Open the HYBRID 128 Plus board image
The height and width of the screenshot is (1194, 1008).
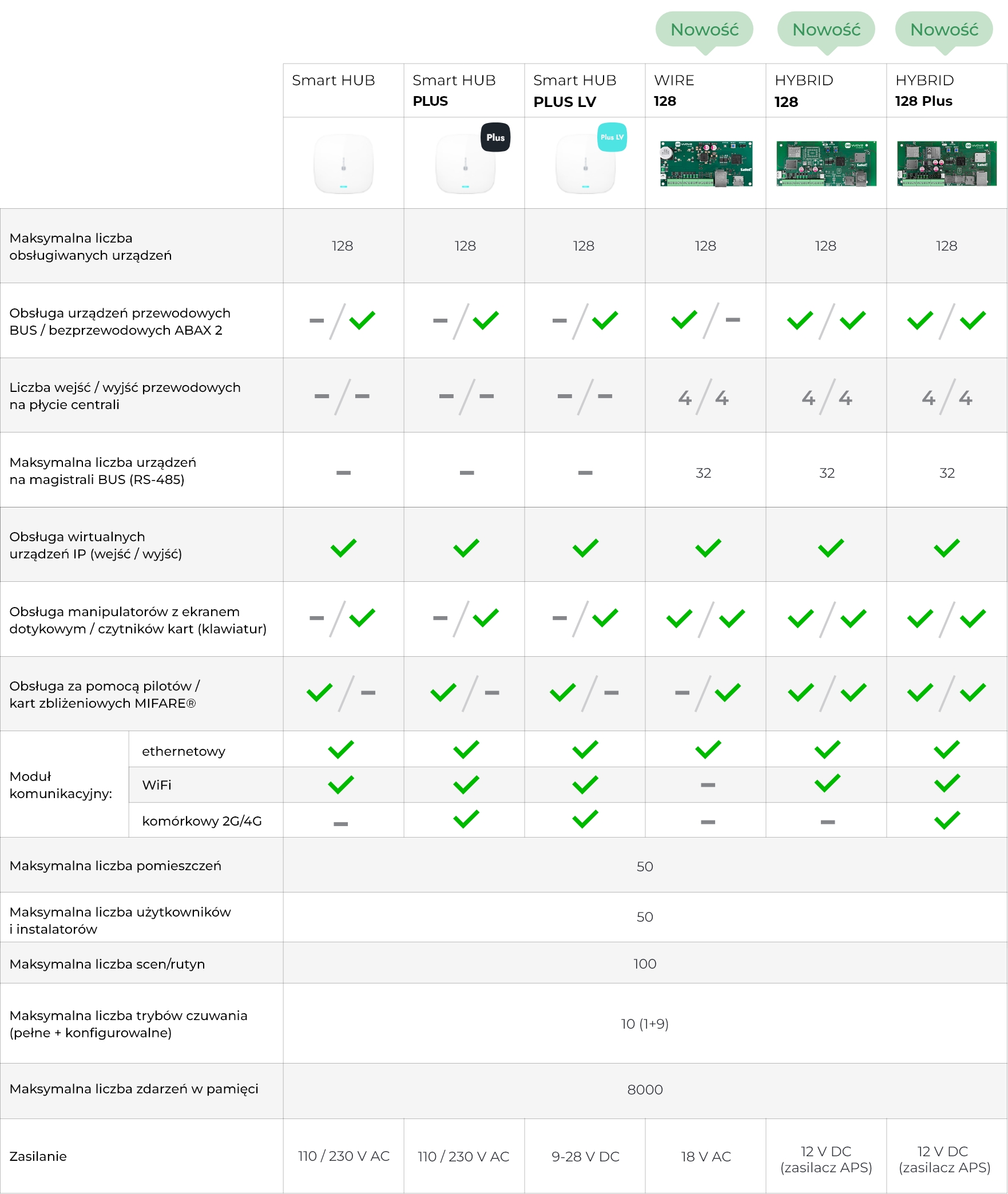point(947,164)
